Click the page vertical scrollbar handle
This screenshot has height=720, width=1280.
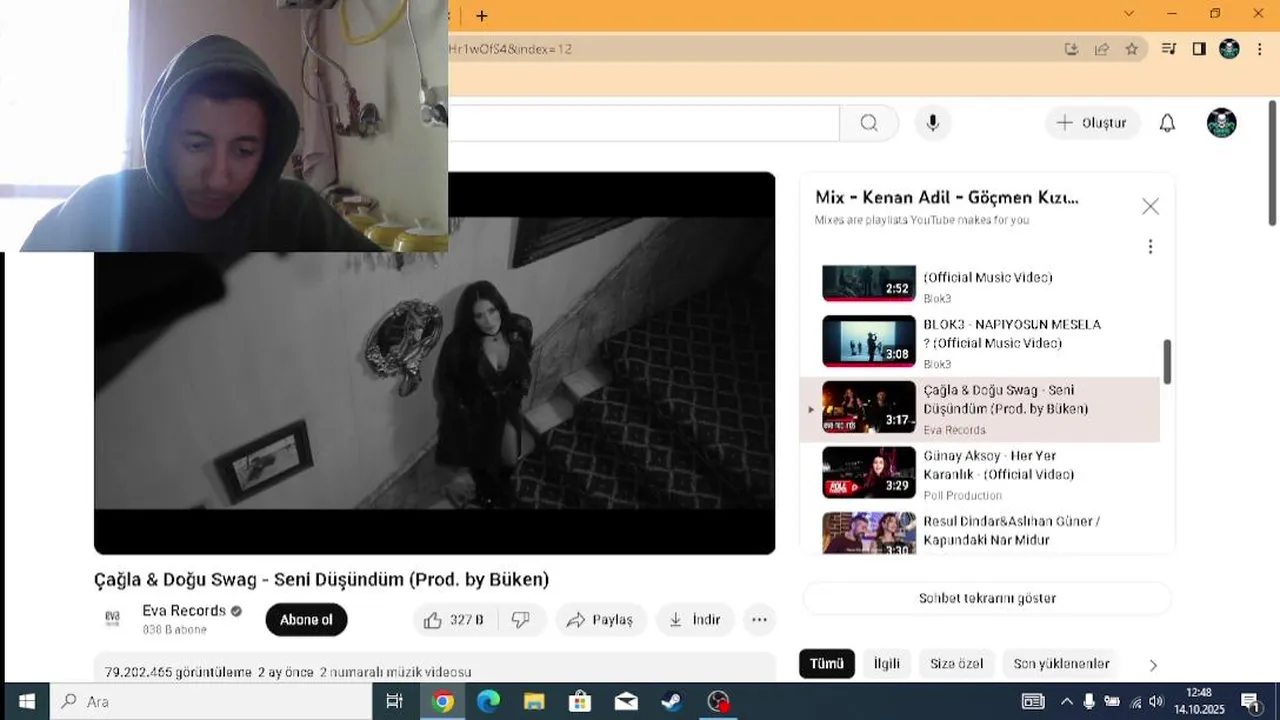click(1273, 163)
